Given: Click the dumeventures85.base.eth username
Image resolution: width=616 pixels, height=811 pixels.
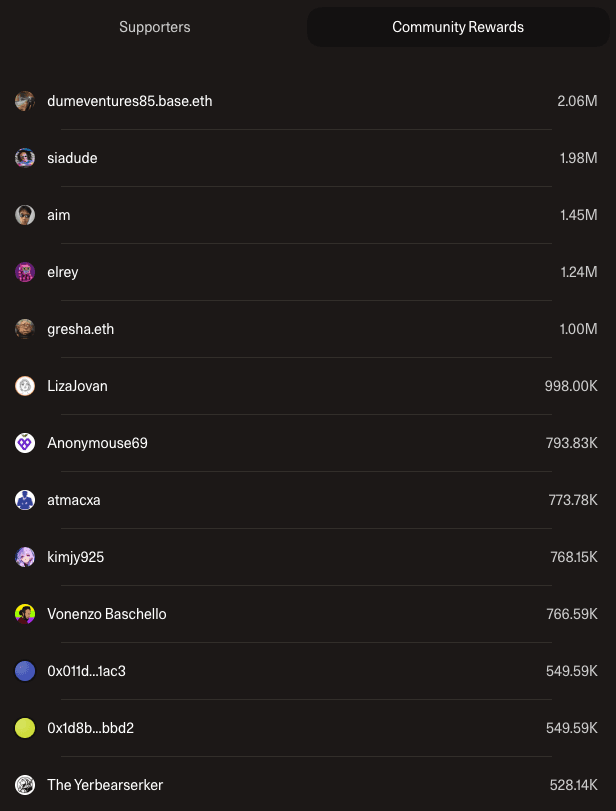Looking at the screenshot, I should [129, 101].
